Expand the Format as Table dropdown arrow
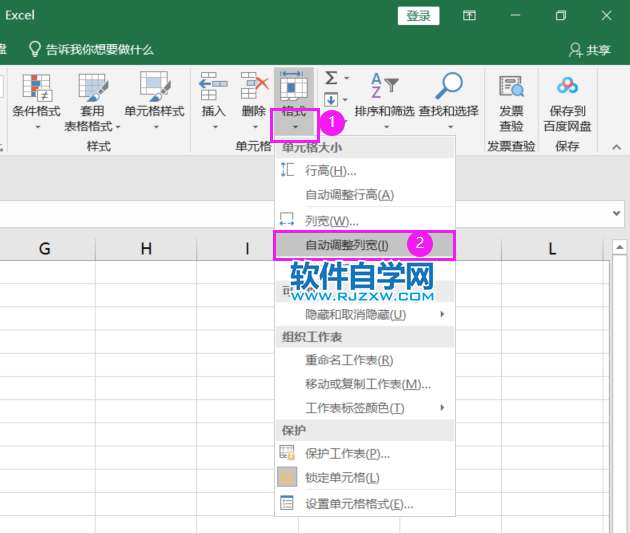 118,127
